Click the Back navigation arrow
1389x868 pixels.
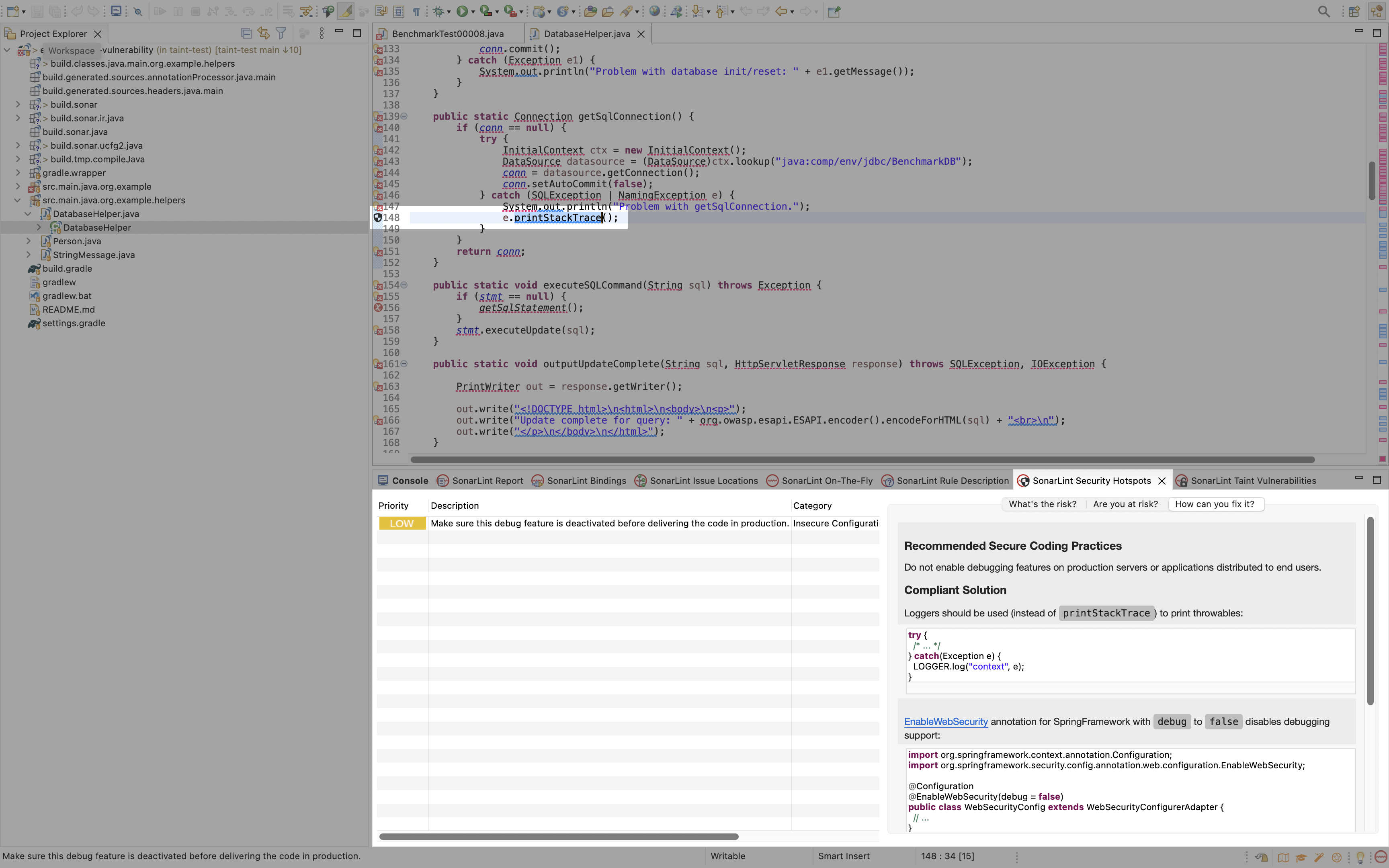pyautogui.click(x=781, y=12)
